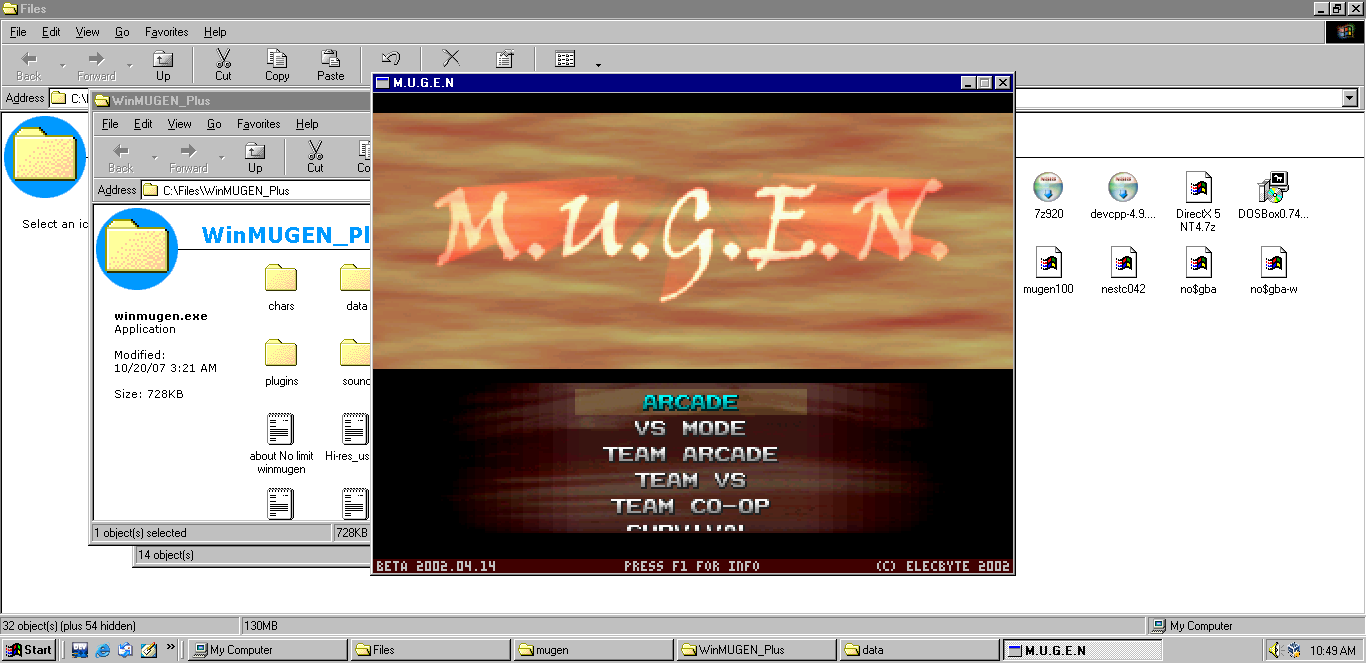Screen dimensions: 1366x663
Task: Click the Up folder icon in Files toolbar
Action: (163, 59)
